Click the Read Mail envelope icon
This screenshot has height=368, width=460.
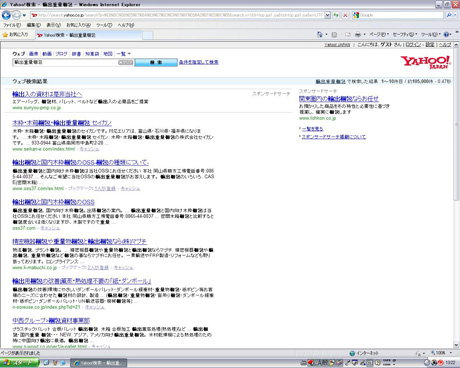click(348, 34)
